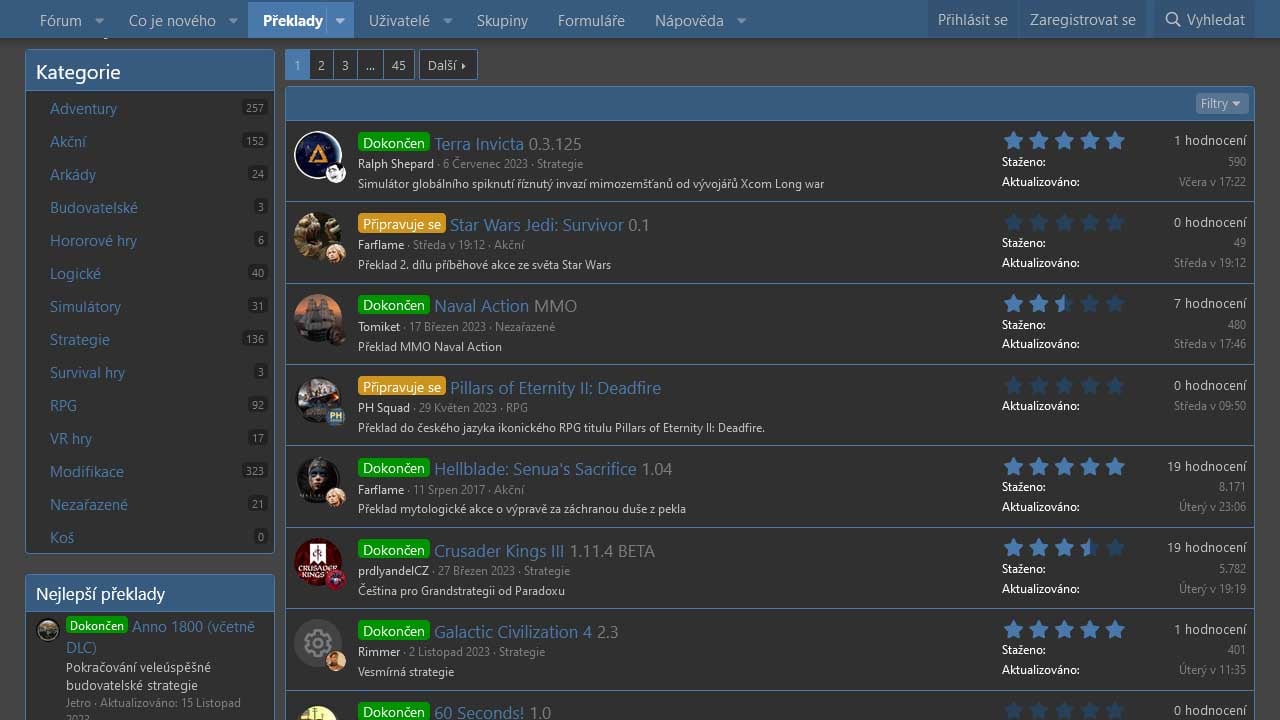Click star rating for Star Wars Jedi: Survivor
The height and width of the screenshot is (720, 1280).
pos(1064,222)
